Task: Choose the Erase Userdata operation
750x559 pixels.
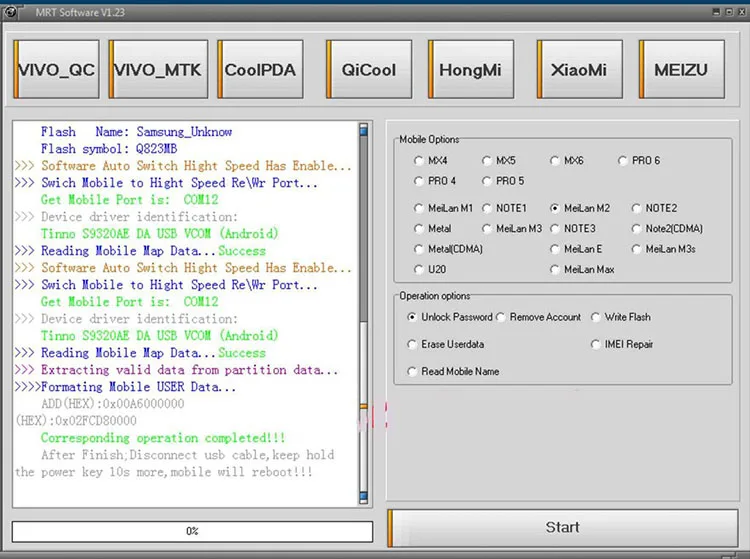Action: click(x=446, y=344)
